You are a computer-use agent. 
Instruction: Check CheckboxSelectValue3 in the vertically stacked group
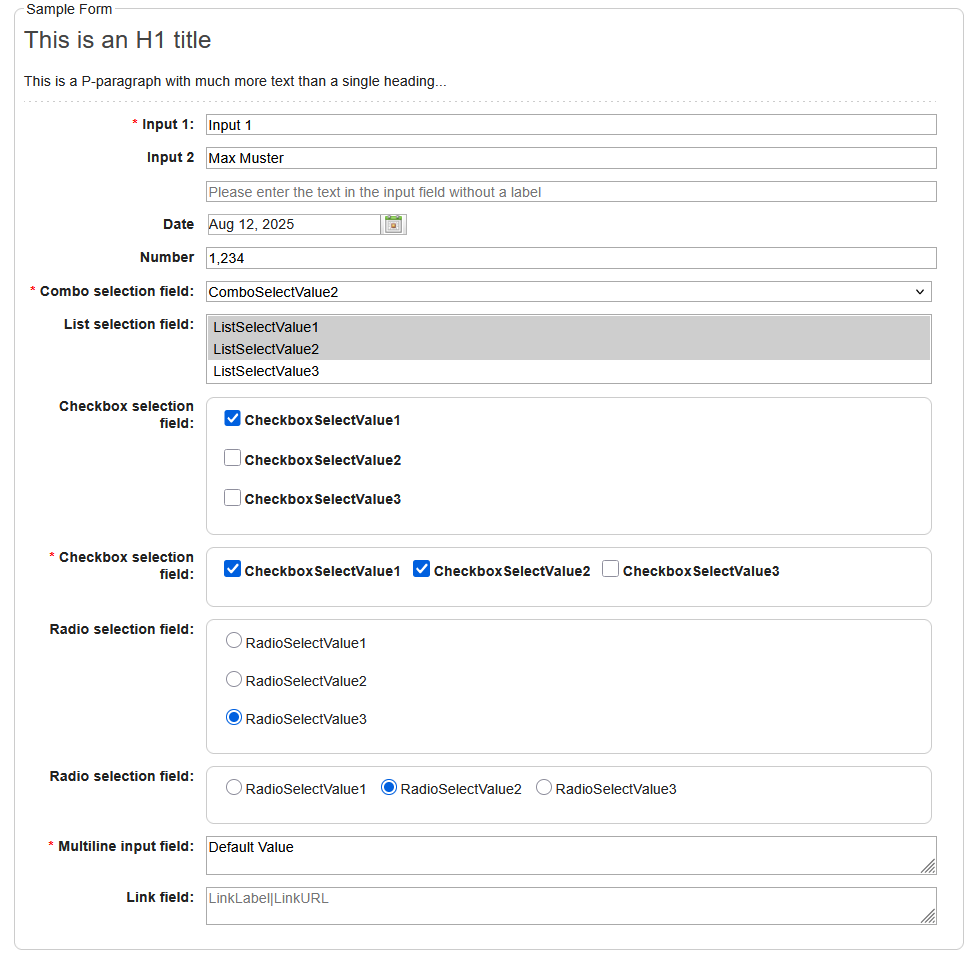tap(233, 498)
